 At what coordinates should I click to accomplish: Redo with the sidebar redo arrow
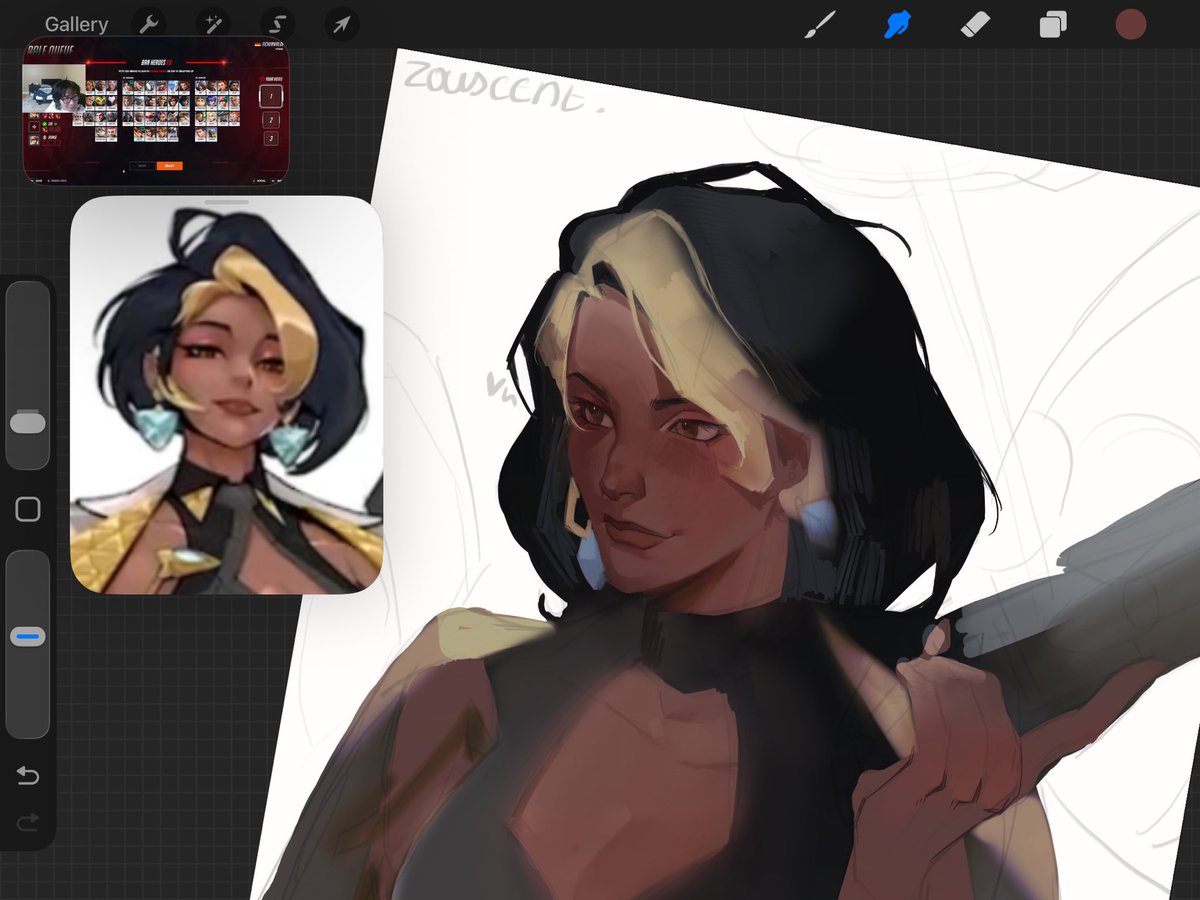point(28,823)
